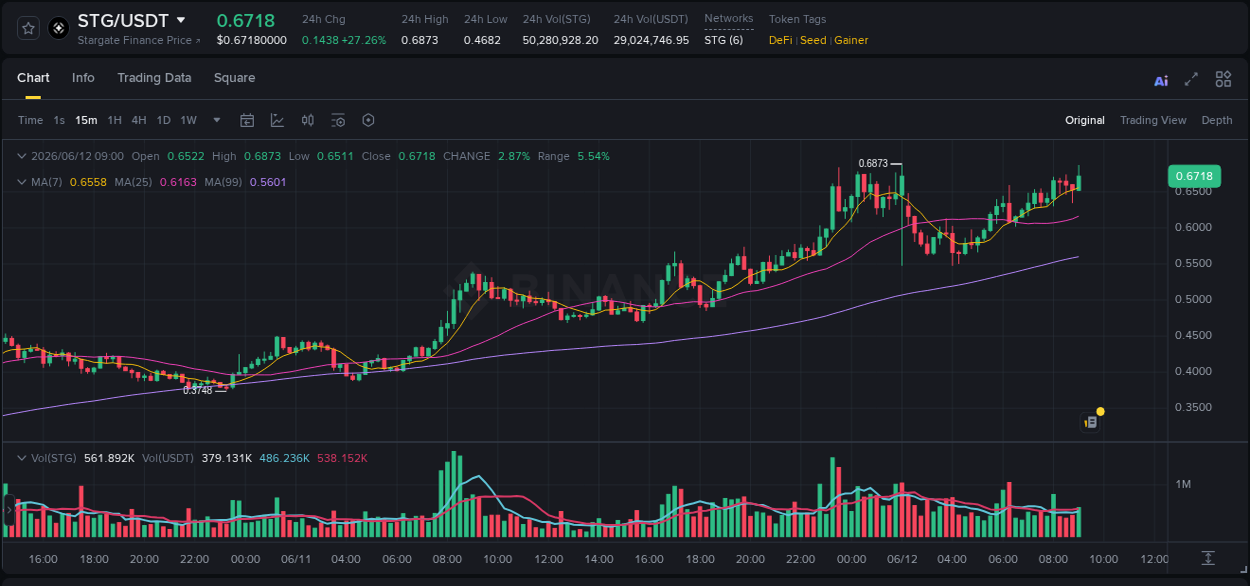Viewport: 1250px width, 586px height.
Task: Open the Square tab
Action: click(234, 78)
